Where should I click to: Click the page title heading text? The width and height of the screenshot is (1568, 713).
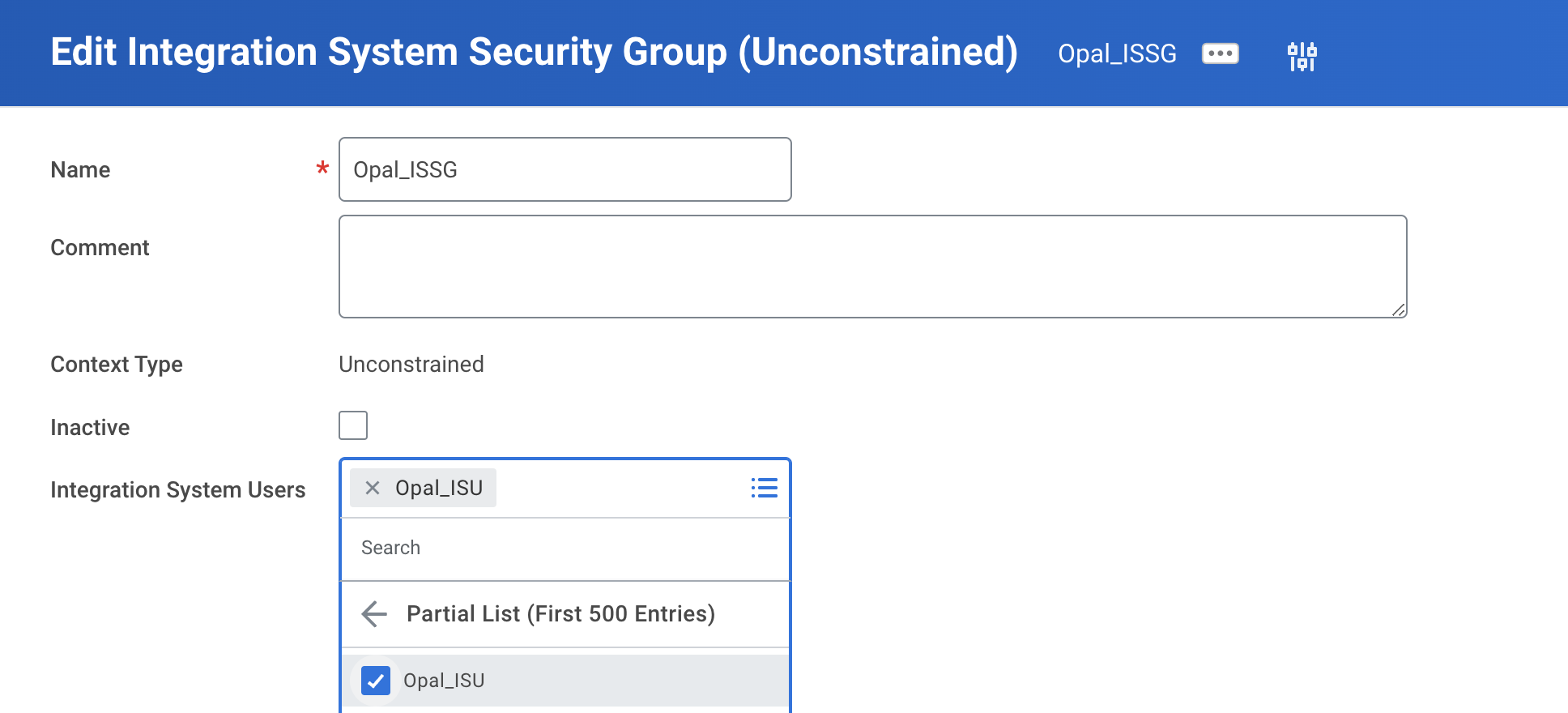tap(534, 52)
